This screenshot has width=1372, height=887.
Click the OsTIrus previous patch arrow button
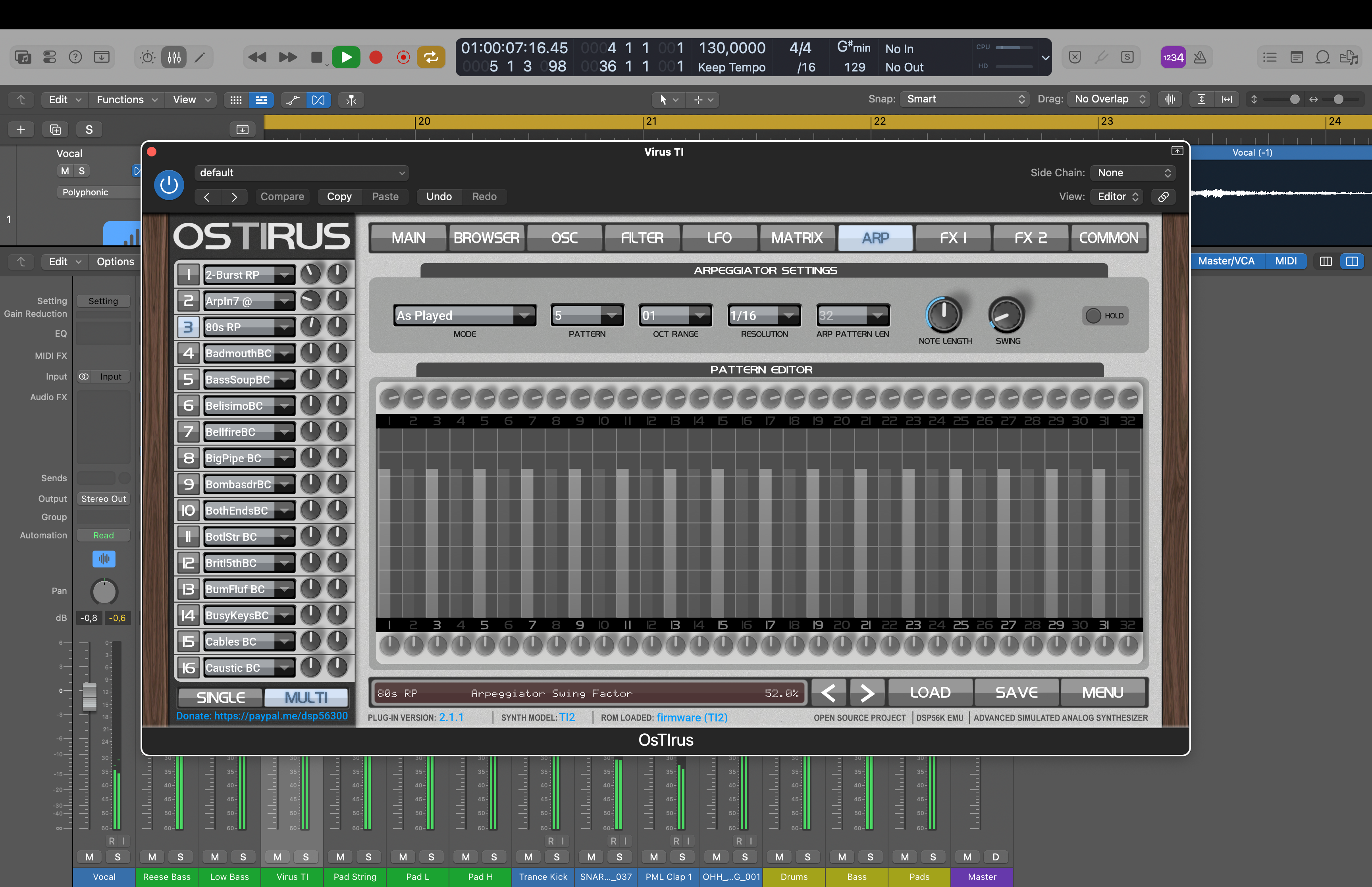coord(829,692)
